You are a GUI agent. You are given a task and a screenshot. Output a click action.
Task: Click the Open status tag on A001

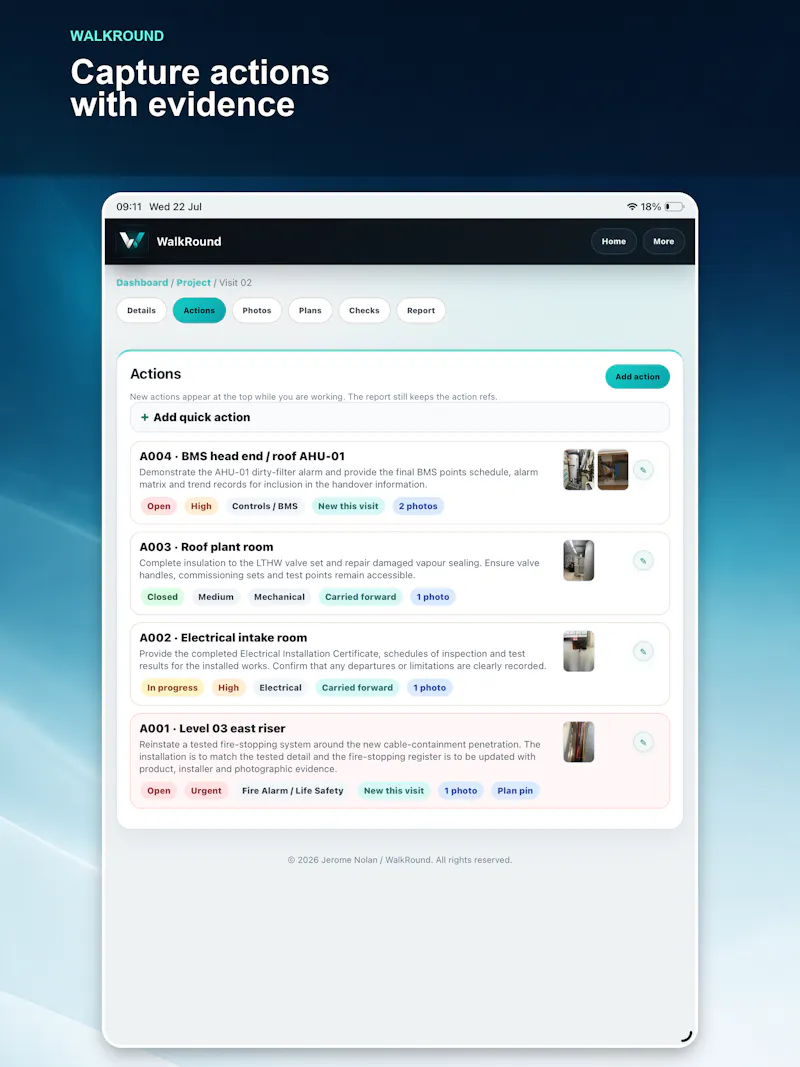pyautogui.click(x=159, y=791)
